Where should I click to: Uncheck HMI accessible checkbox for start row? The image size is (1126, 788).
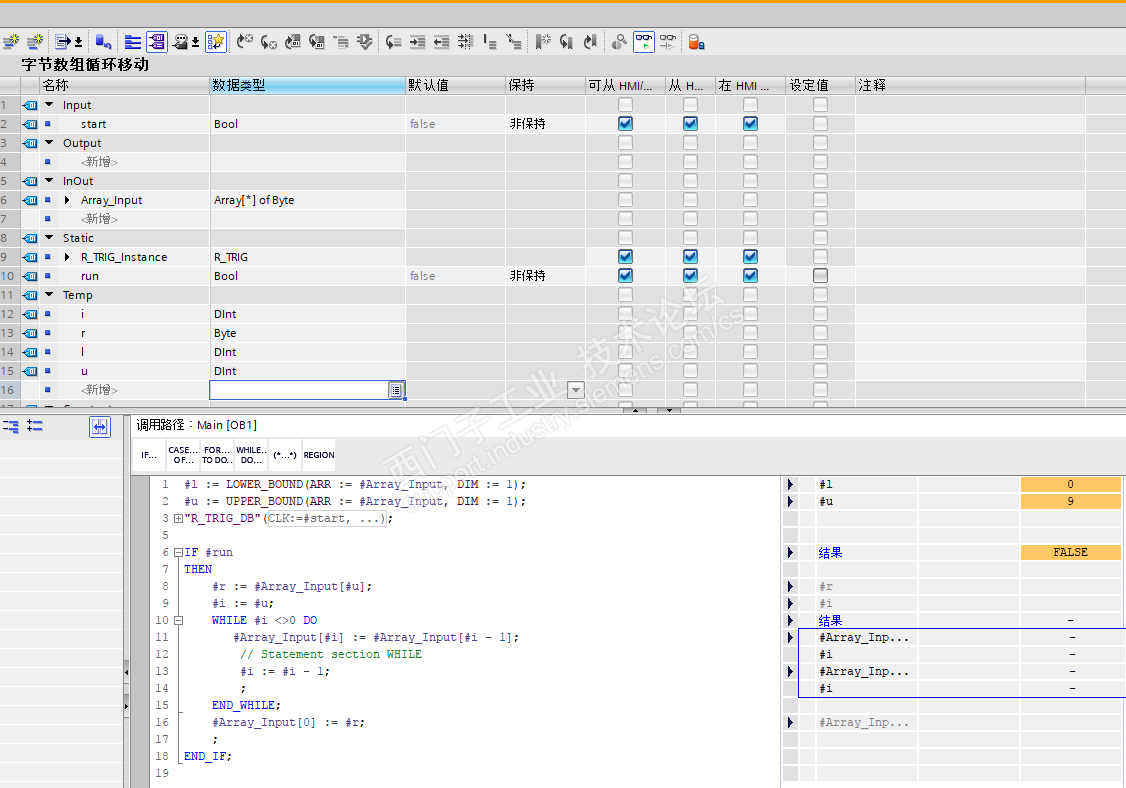click(x=625, y=124)
